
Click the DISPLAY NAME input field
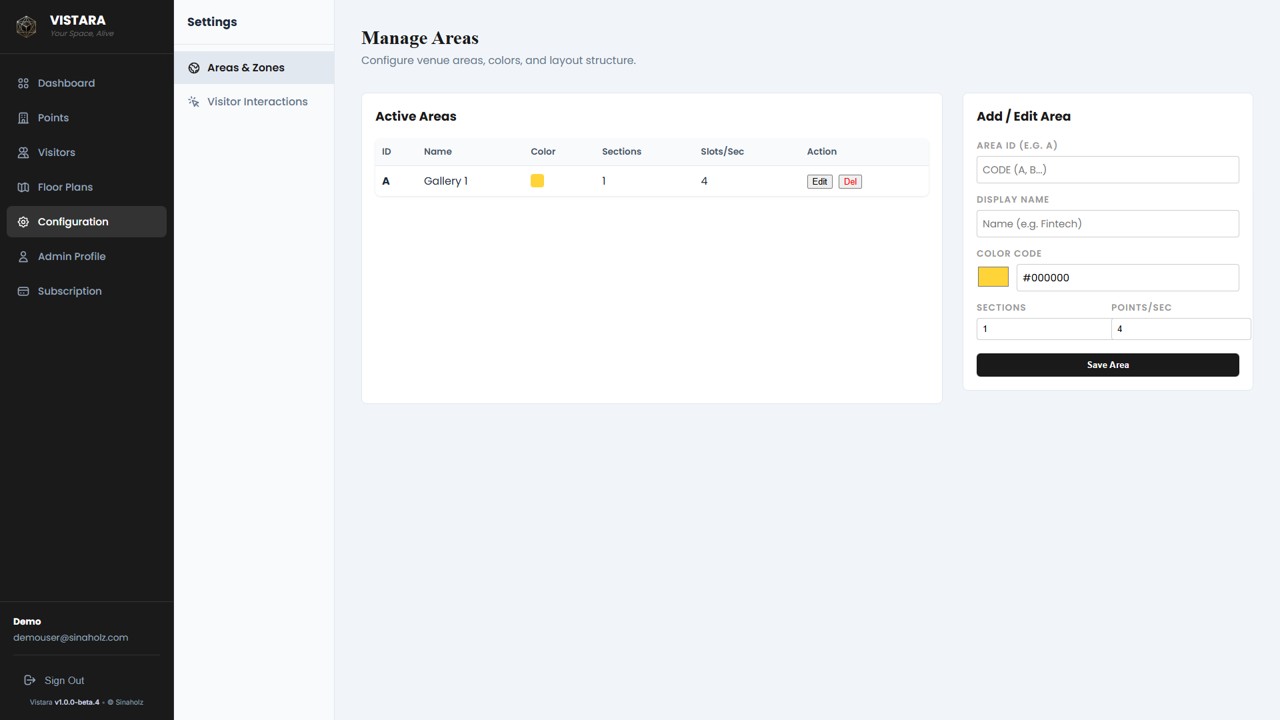coord(1107,223)
